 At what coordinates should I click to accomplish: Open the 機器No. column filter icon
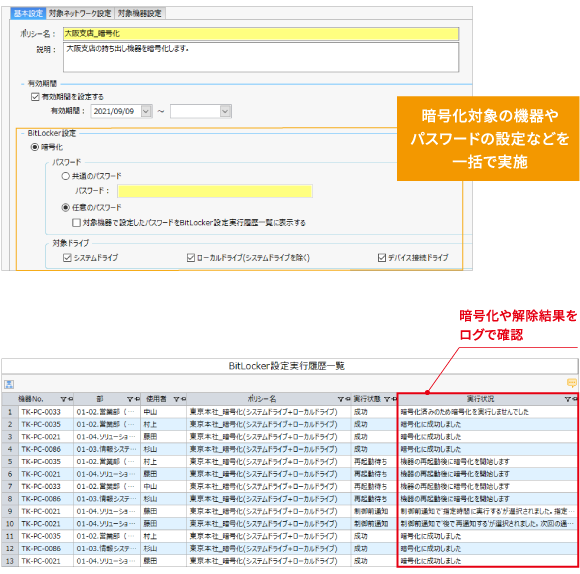point(64,399)
